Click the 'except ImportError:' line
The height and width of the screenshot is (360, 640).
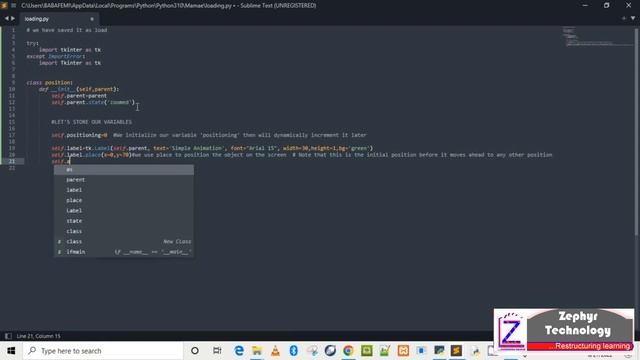(x=56, y=56)
